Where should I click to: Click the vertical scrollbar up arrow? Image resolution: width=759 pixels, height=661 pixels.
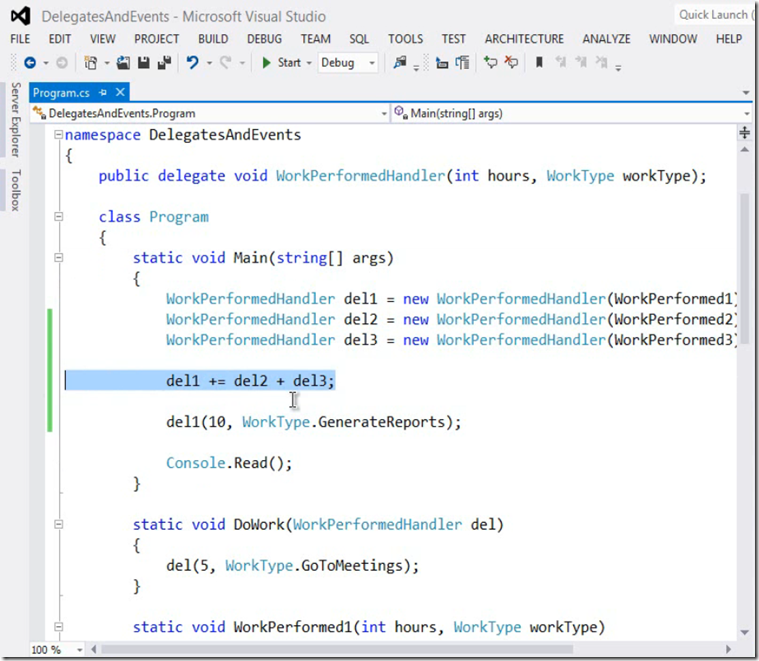click(744, 150)
